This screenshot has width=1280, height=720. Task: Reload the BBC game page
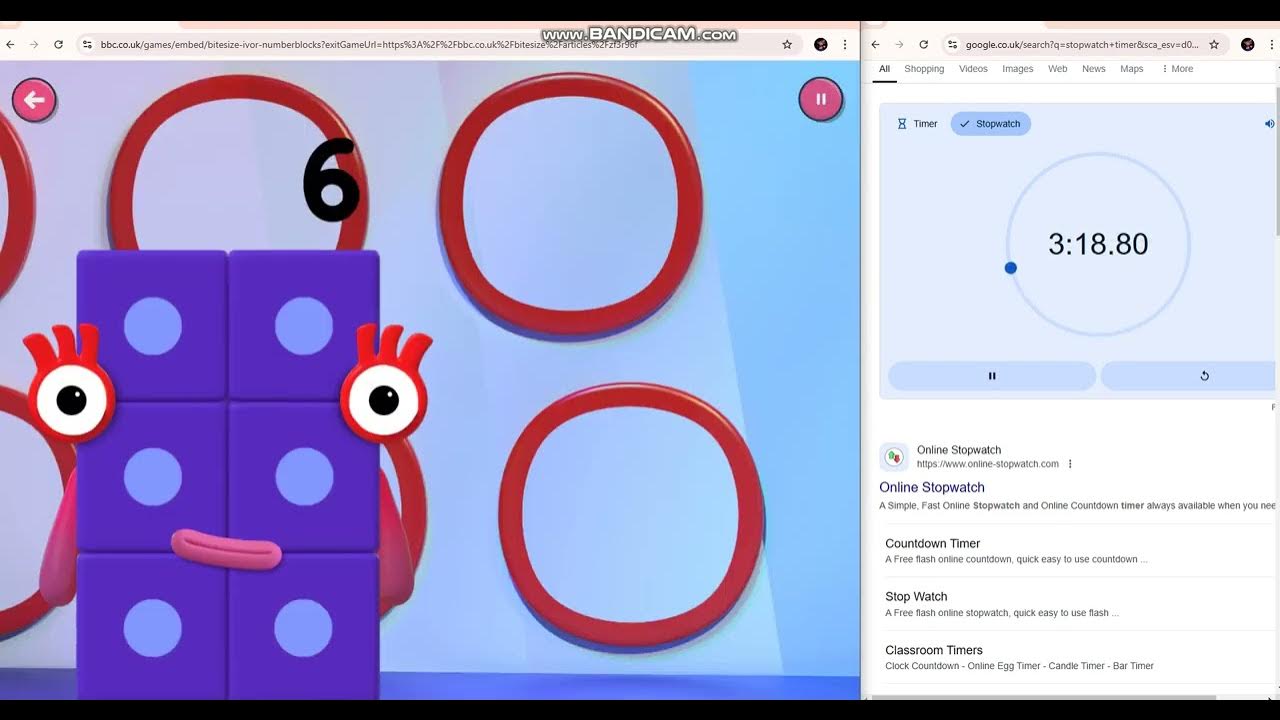(x=58, y=45)
